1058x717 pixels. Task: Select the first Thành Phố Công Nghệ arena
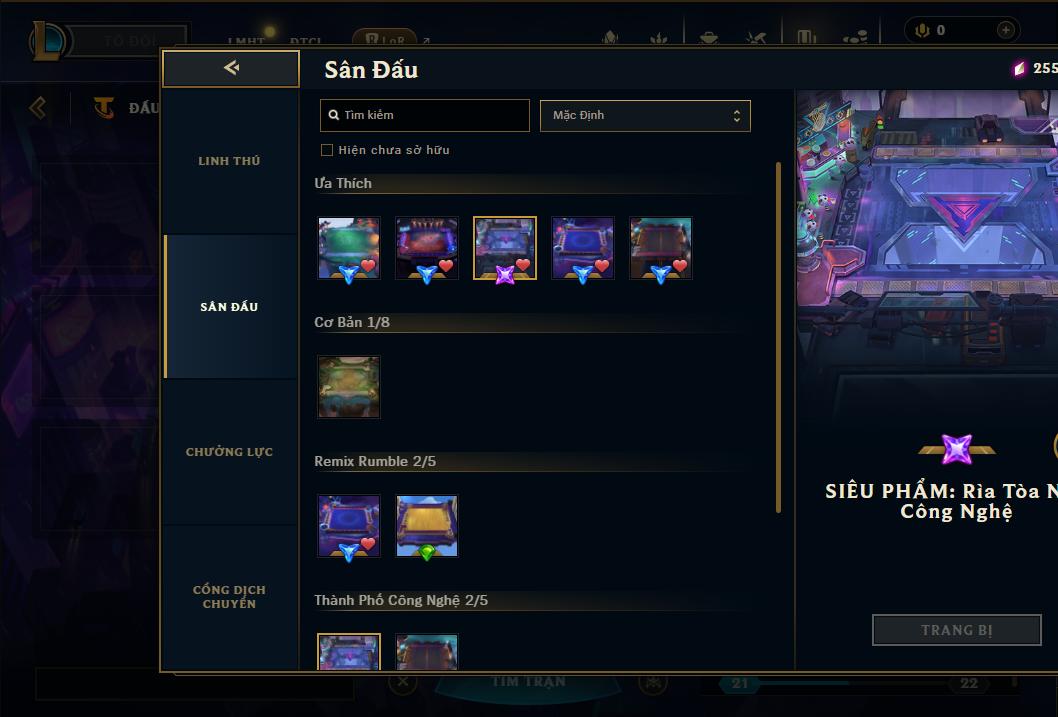pos(349,652)
